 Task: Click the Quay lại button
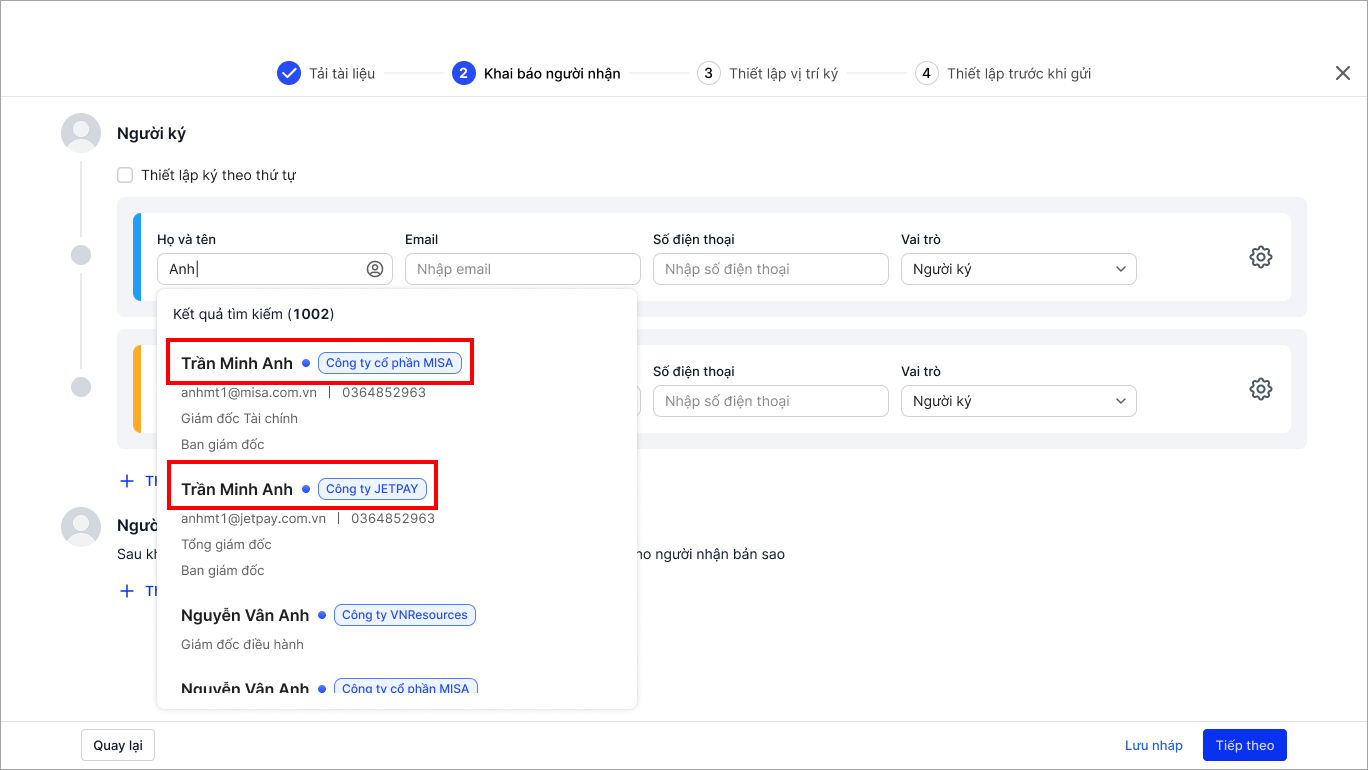(x=118, y=745)
